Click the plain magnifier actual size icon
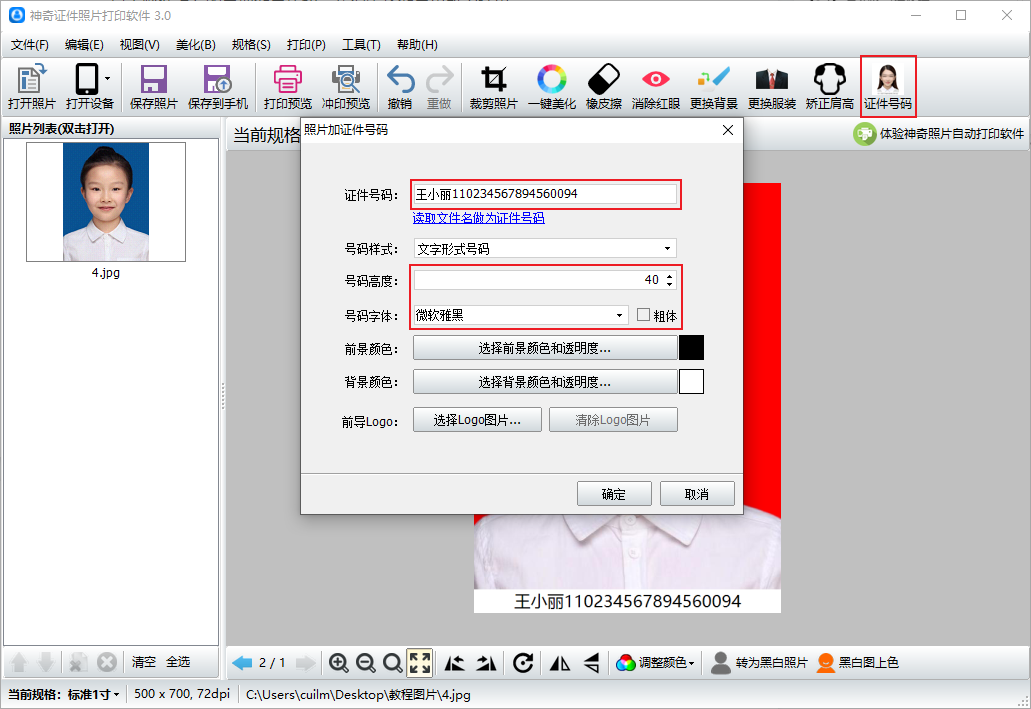Viewport: 1031px width, 709px height. (393, 663)
